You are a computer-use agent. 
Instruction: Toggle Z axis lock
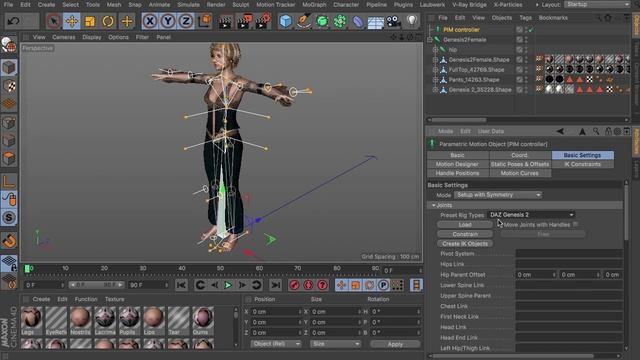tap(186, 21)
